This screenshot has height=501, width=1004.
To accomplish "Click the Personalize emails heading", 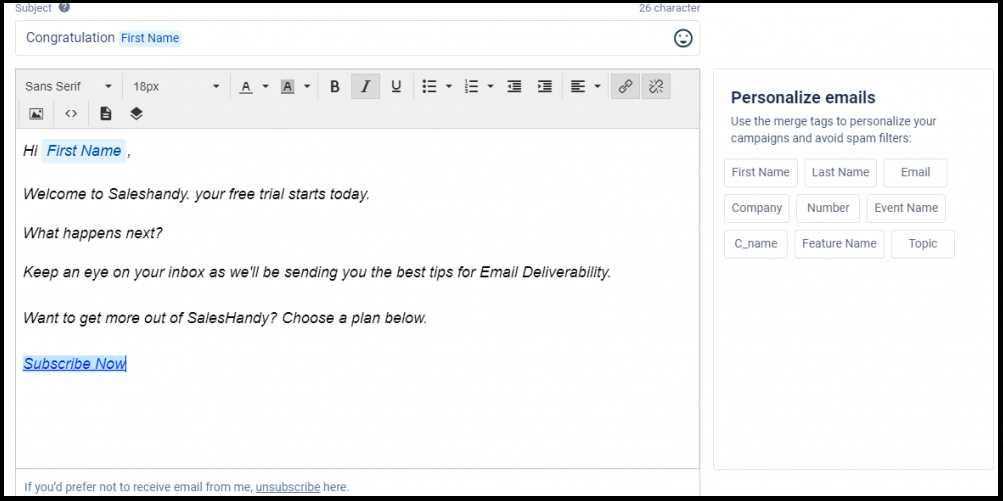I will pyautogui.click(x=803, y=98).
